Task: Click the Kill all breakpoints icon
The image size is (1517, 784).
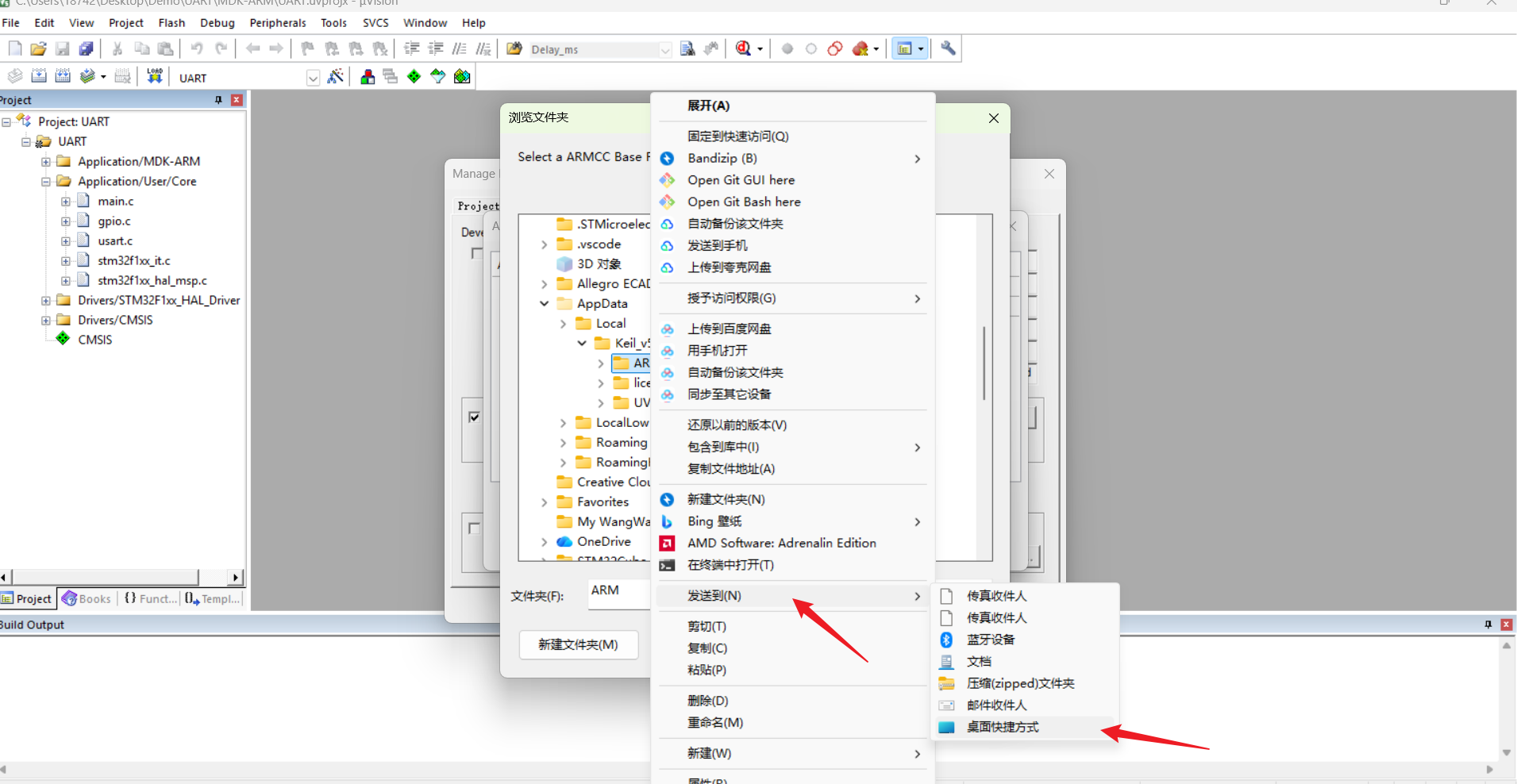Action: pyautogui.click(x=861, y=49)
